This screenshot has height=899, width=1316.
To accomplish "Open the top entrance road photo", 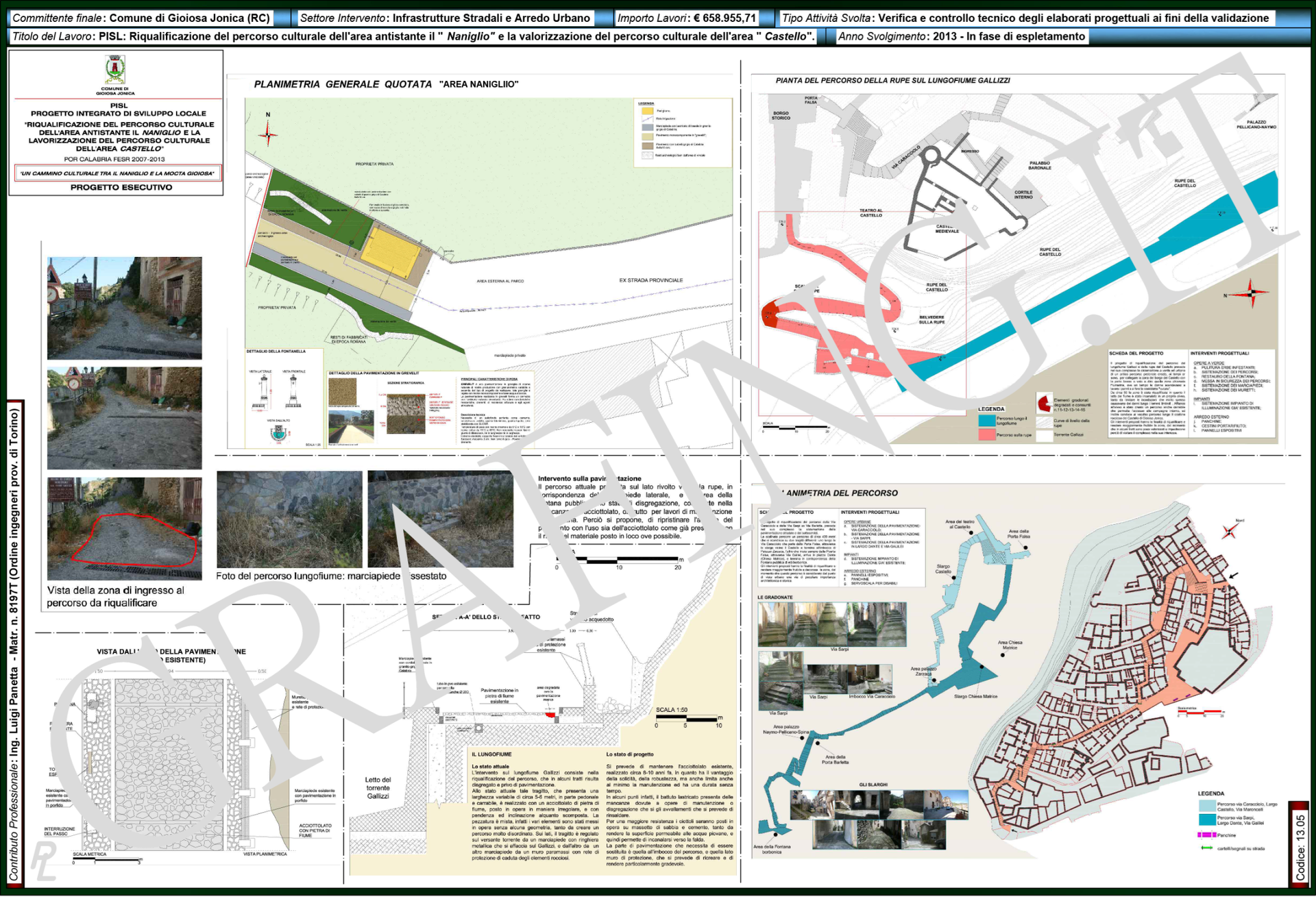I will coord(125,308).
